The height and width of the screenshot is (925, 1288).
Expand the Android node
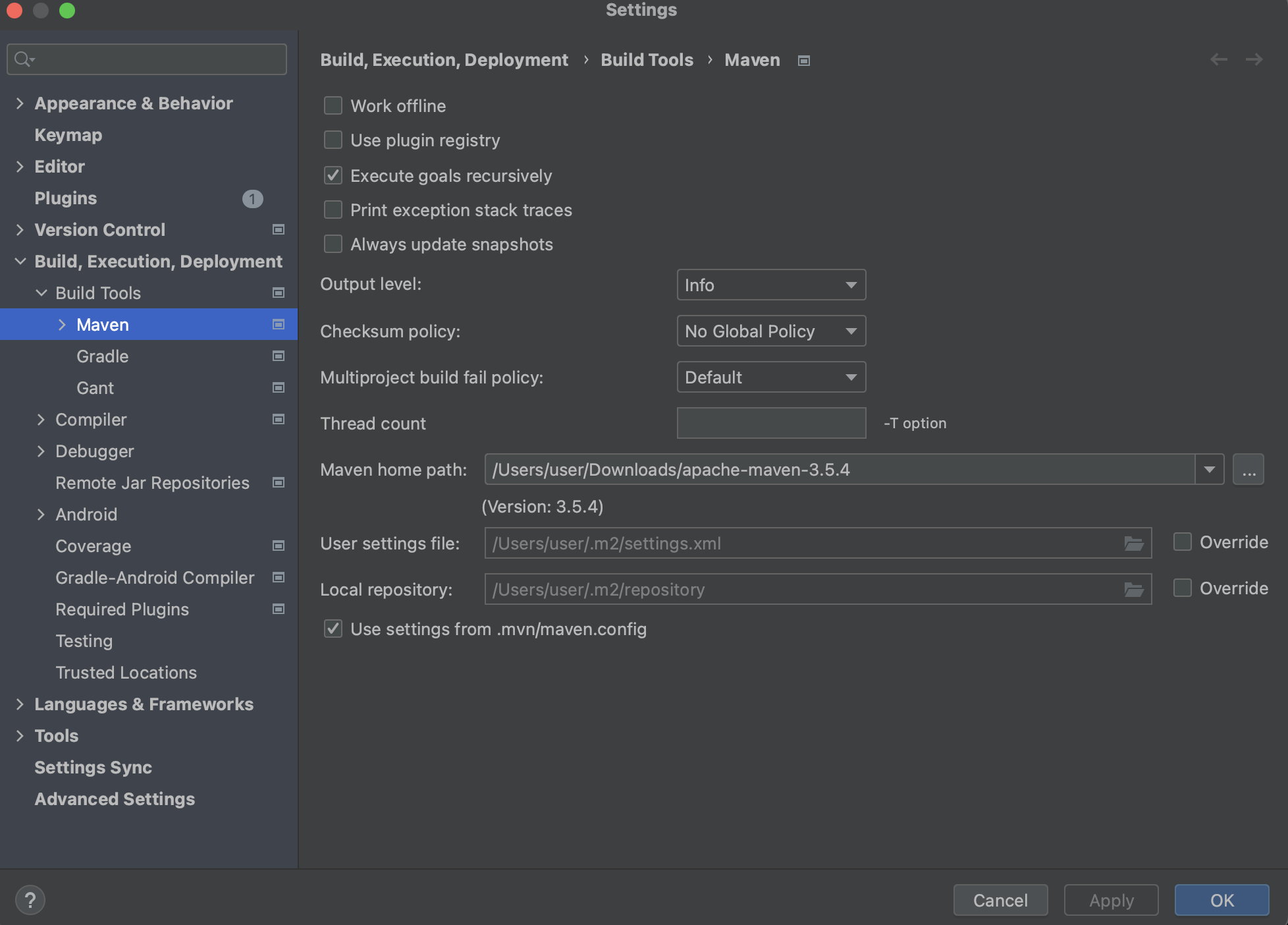[x=41, y=515]
